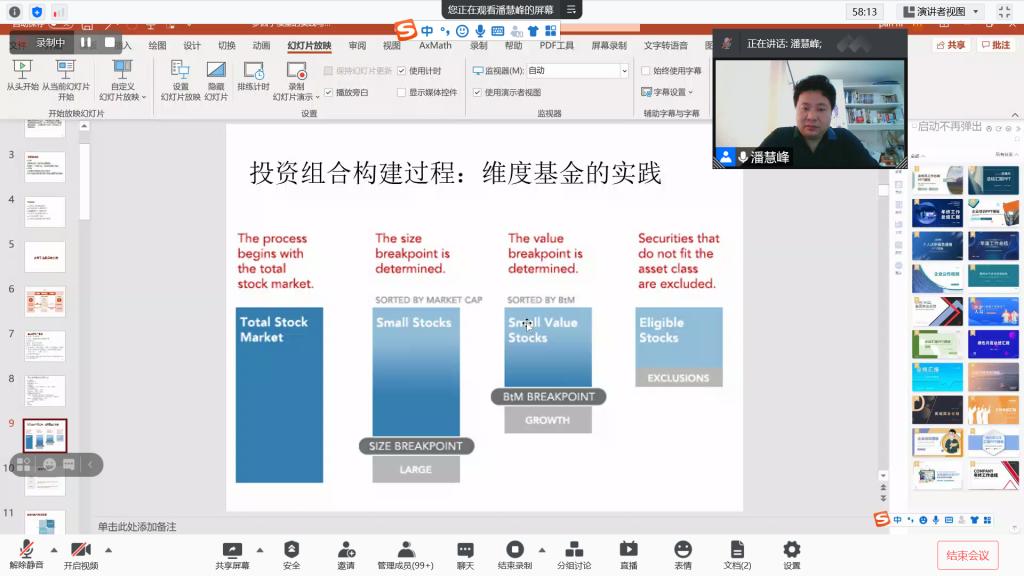Uncheck the 播放旁白 checkbox
This screenshot has height=576, width=1024.
(x=328, y=92)
